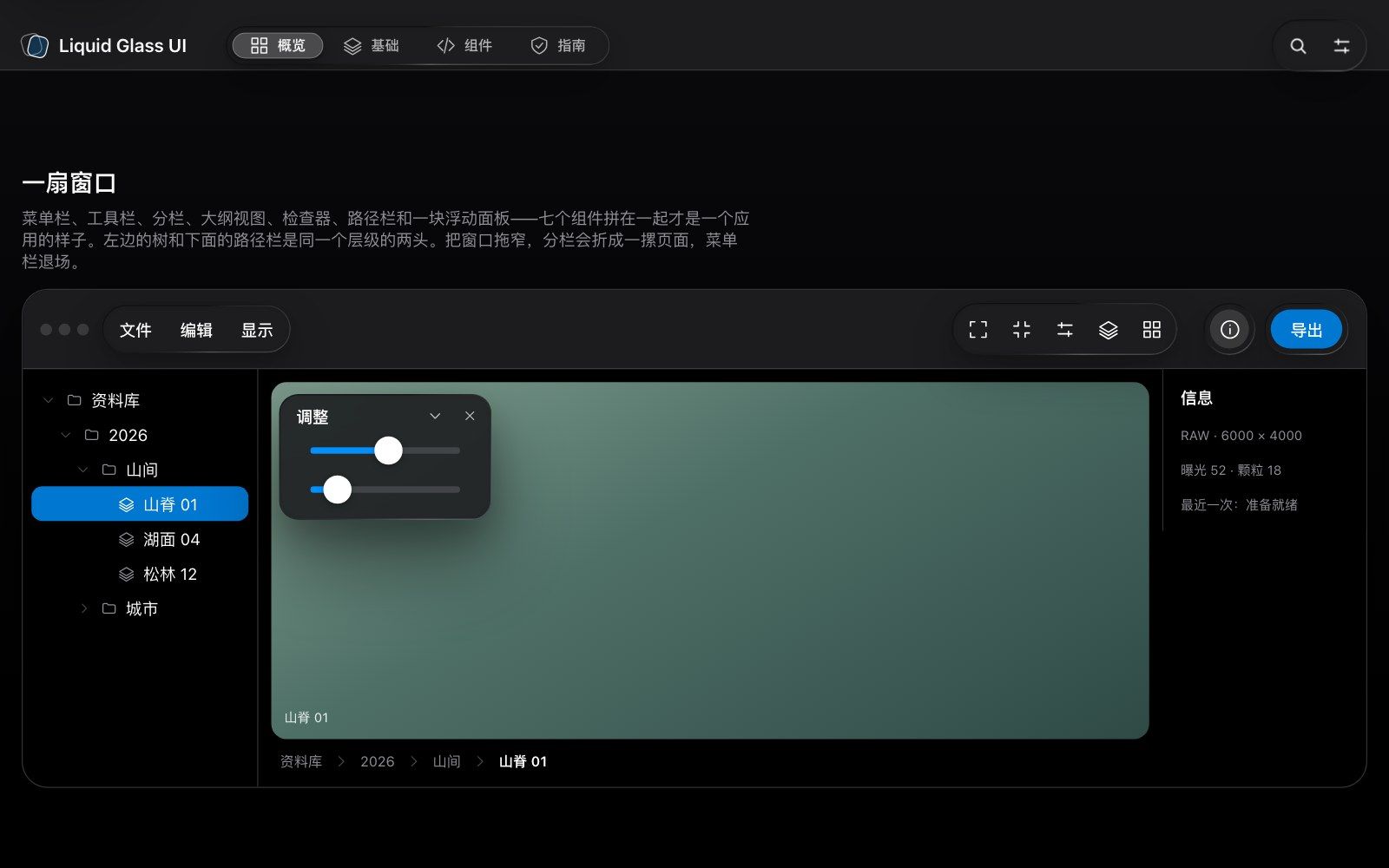Viewport: 1389px width, 868px height.
Task: Click the 曝光 52 · 颗粒 18 text
Action: pos(1231,470)
